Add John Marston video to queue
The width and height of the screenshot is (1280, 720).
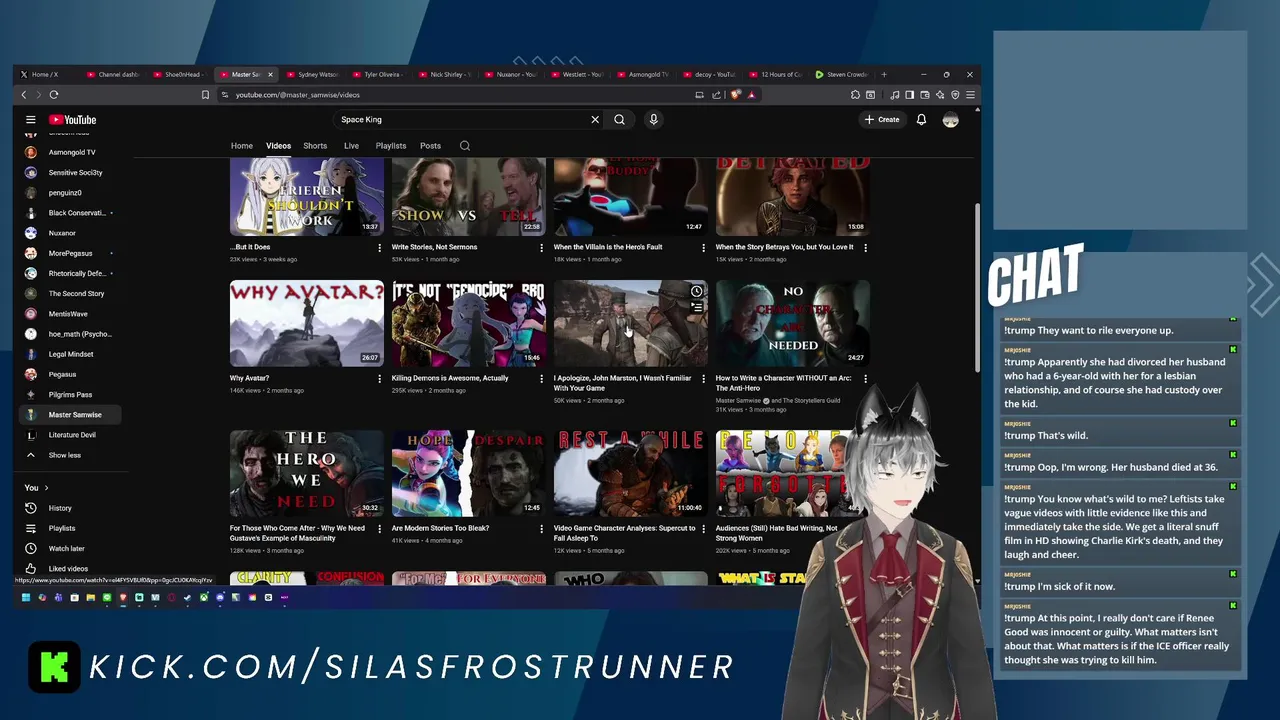click(x=697, y=308)
